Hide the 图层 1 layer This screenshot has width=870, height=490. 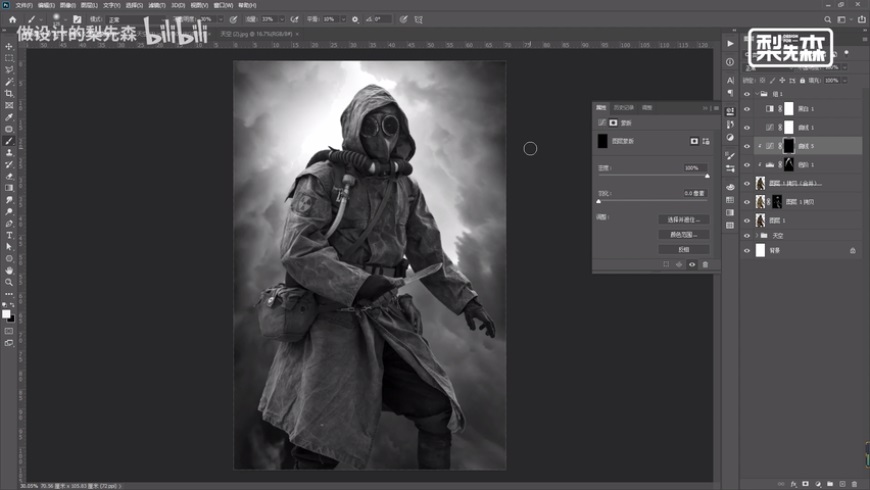coord(747,220)
